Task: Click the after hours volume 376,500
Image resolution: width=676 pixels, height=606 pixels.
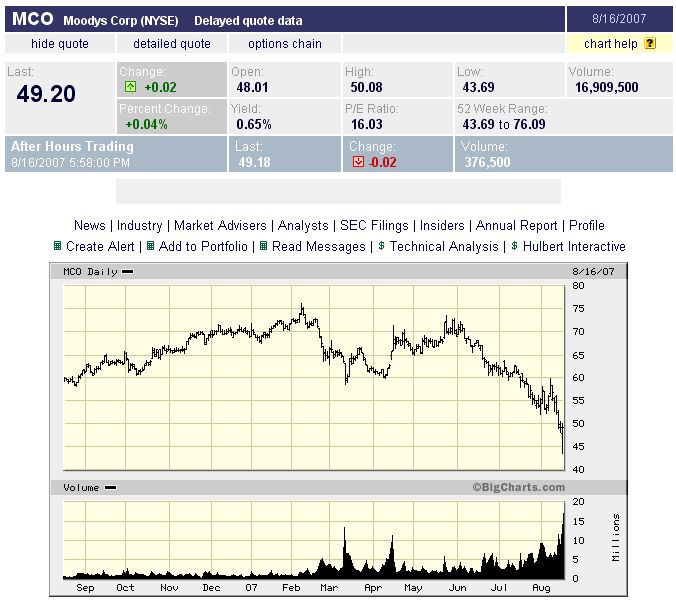Action: 487,162
